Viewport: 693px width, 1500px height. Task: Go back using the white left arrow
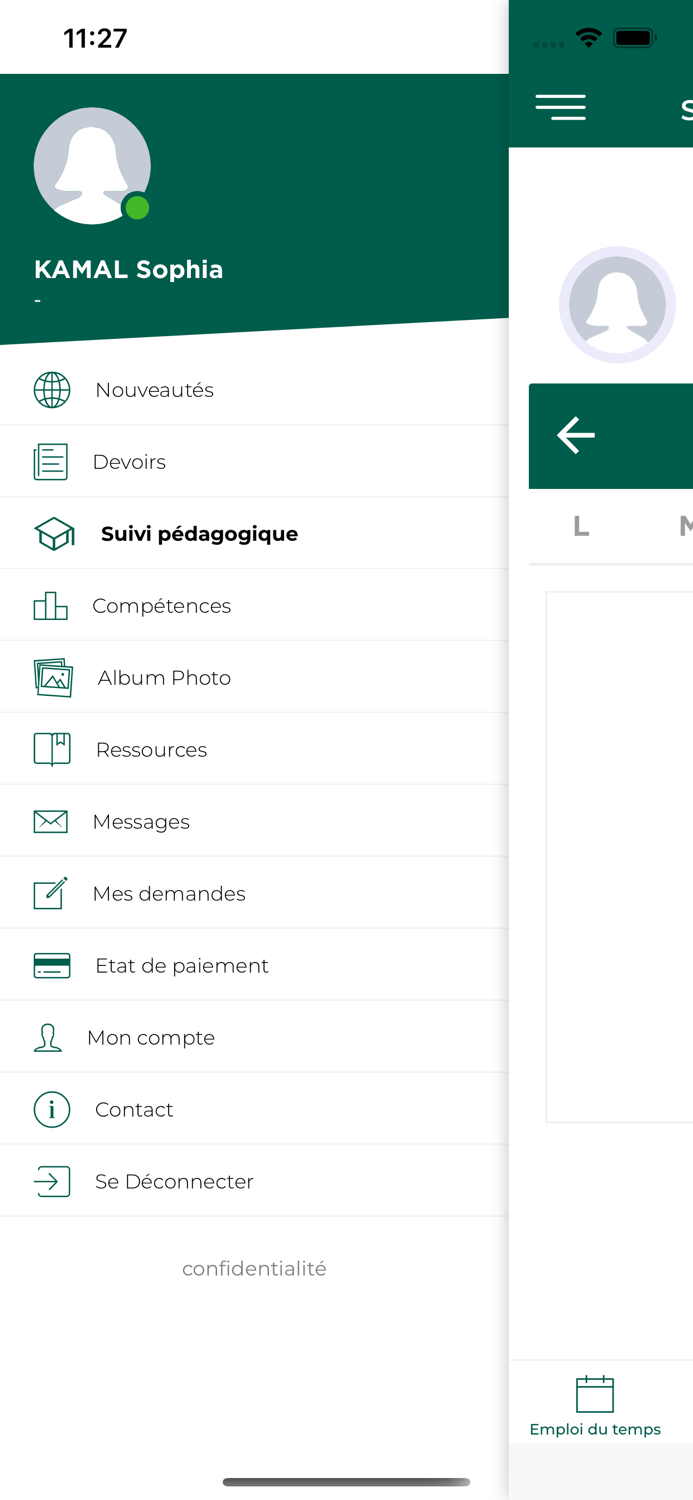tap(576, 436)
